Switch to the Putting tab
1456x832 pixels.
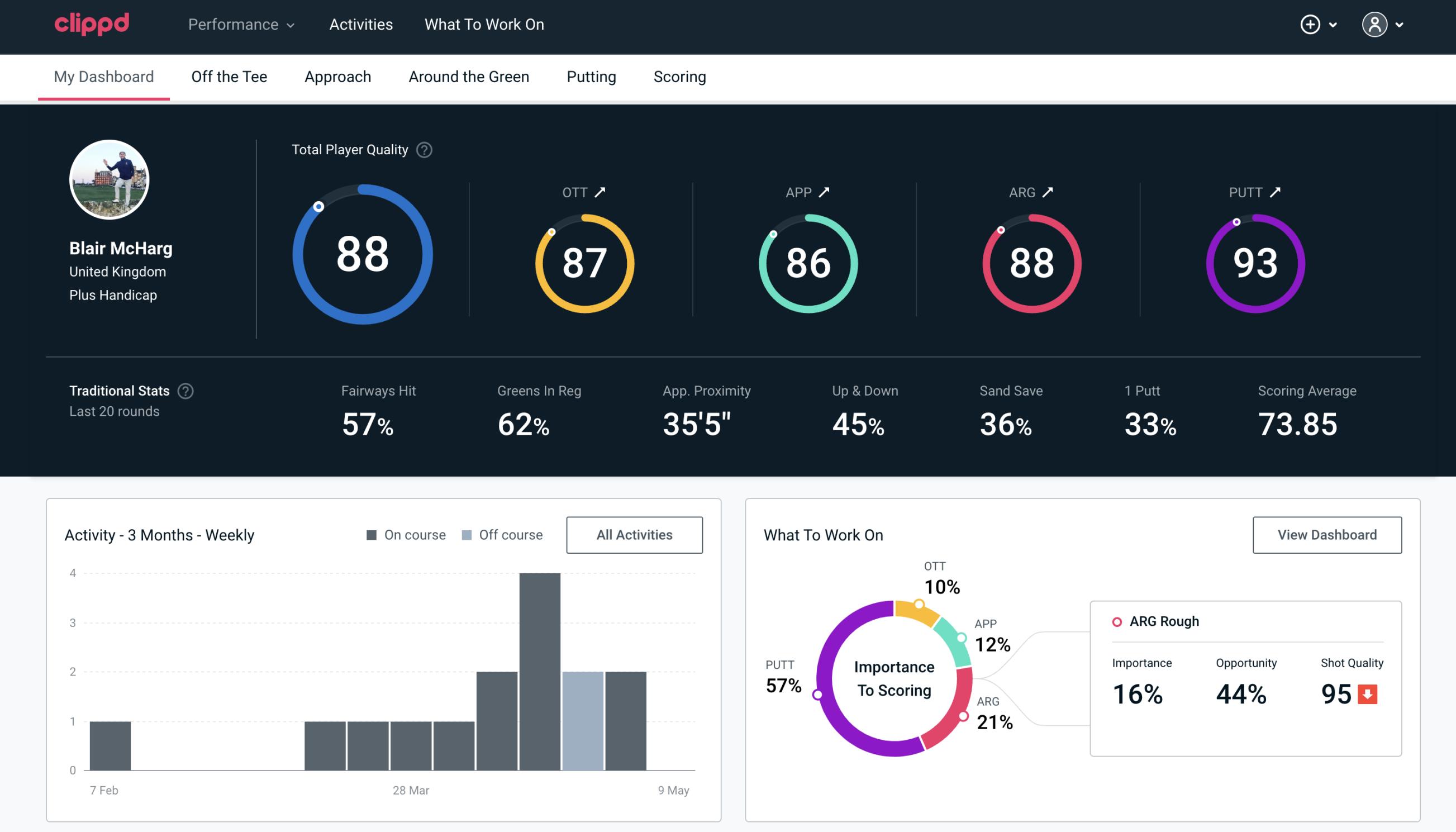click(x=590, y=76)
